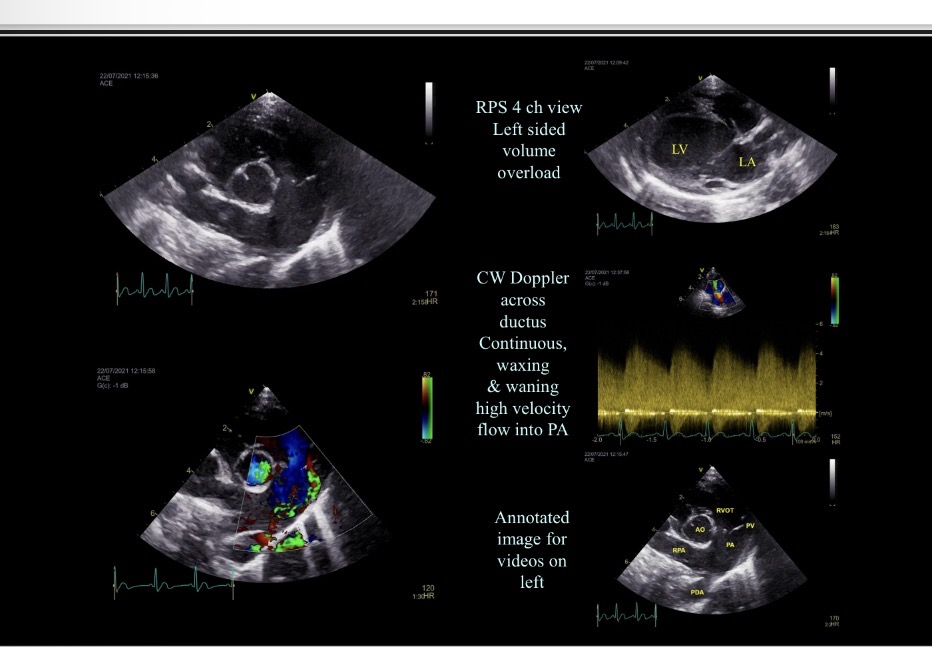Click the 'G(c): -1 dB' gain text of 12:15:58 video

pyautogui.click(x=113, y=386)
